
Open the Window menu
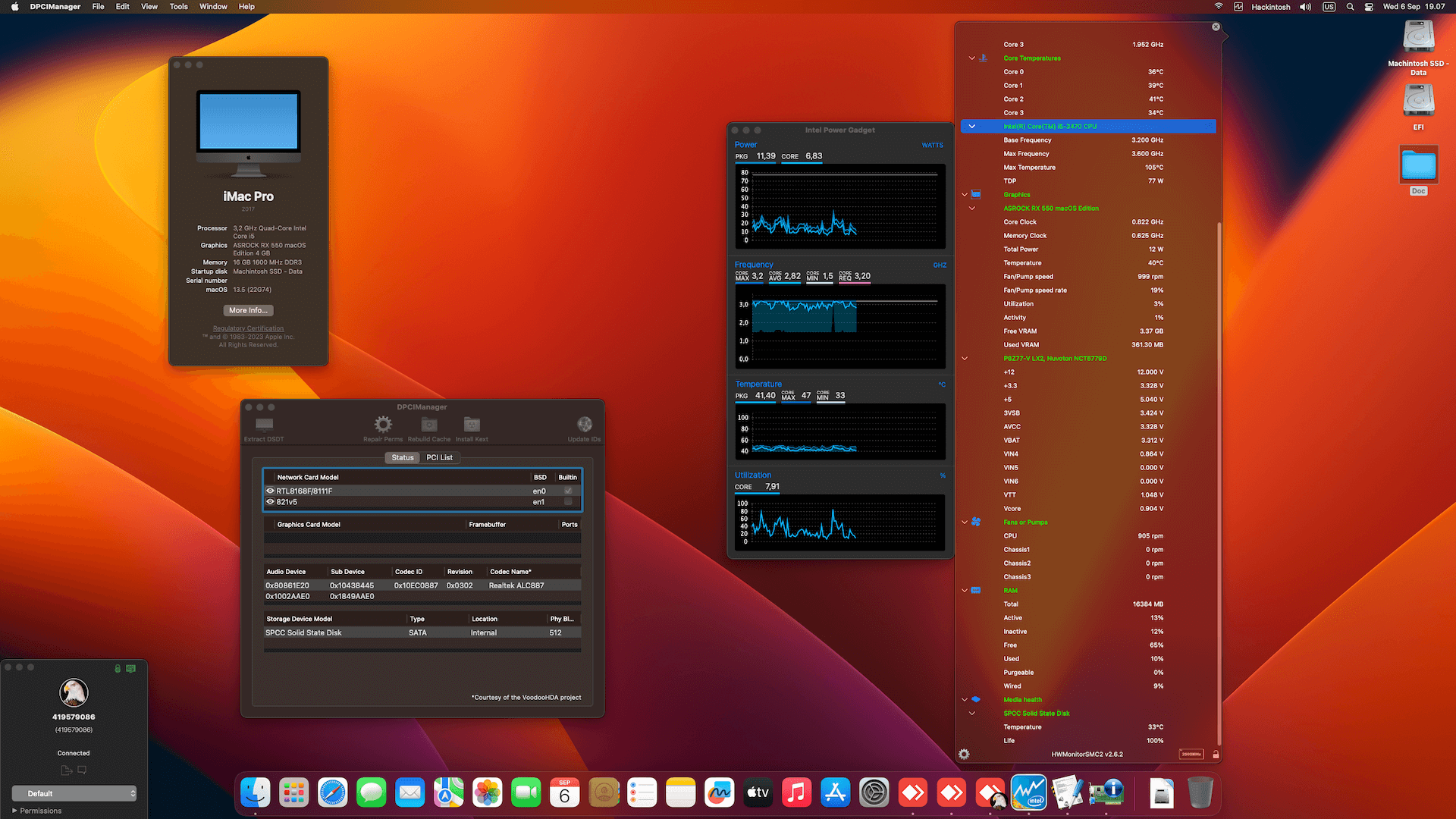tap(213, 7)
